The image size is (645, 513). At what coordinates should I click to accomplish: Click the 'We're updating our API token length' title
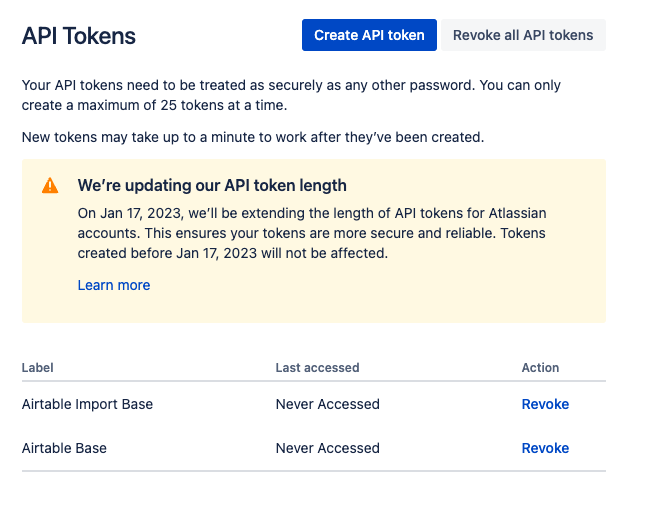coord(212,185)
